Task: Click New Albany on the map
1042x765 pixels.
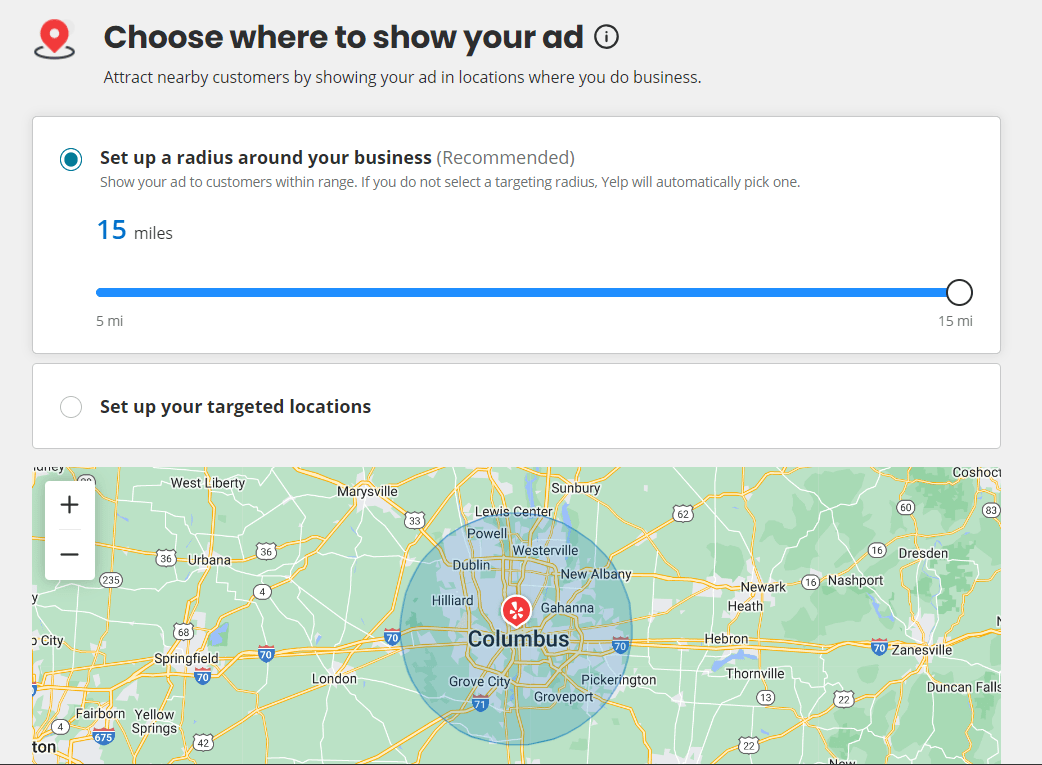Action: click(x=596, y=574)
